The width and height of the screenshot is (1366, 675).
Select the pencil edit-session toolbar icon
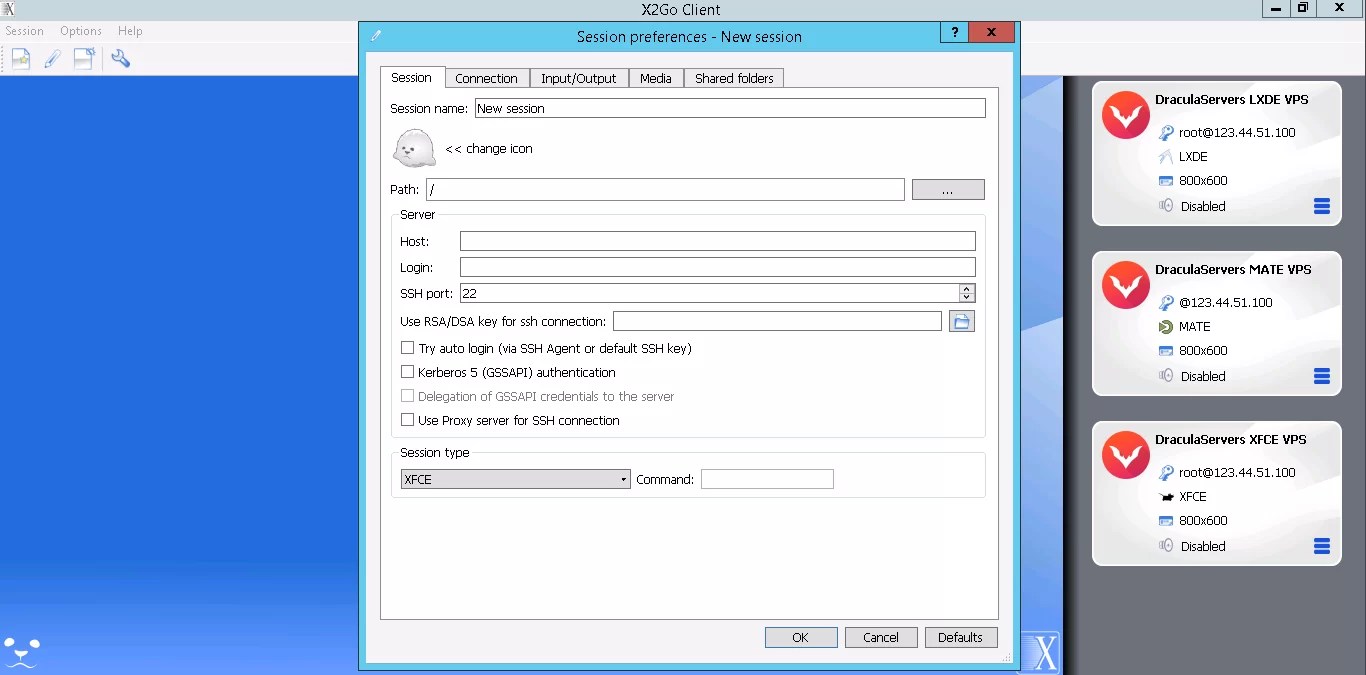(52, 58)
